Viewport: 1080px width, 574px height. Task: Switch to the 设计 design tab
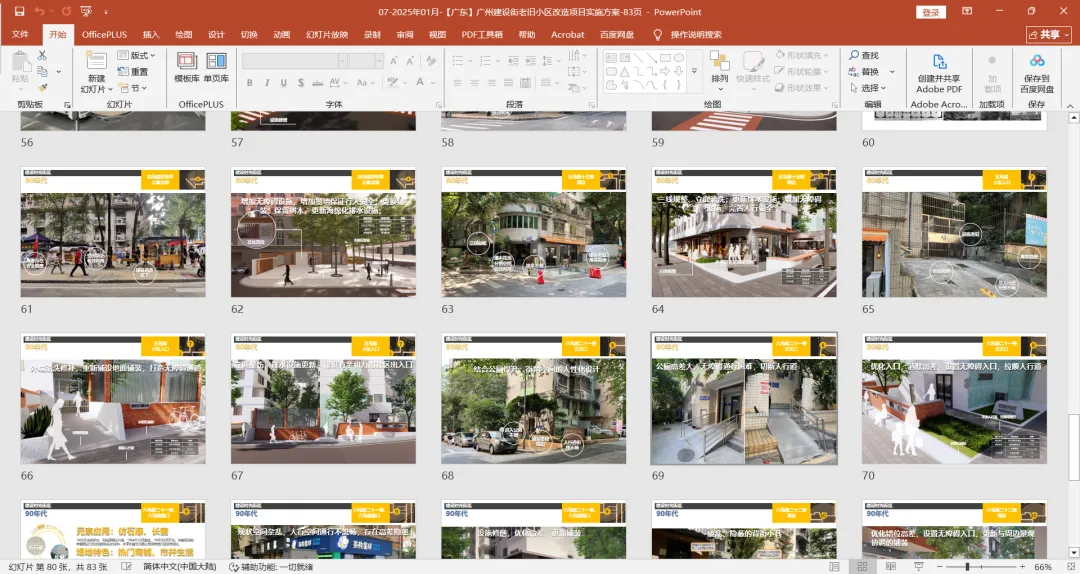(216, 34)
